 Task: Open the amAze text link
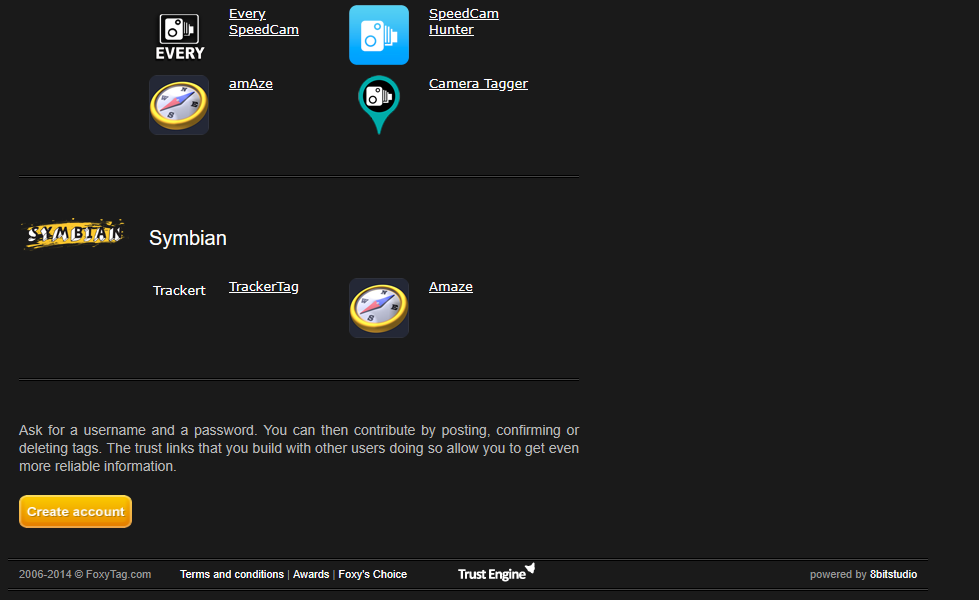250,84
